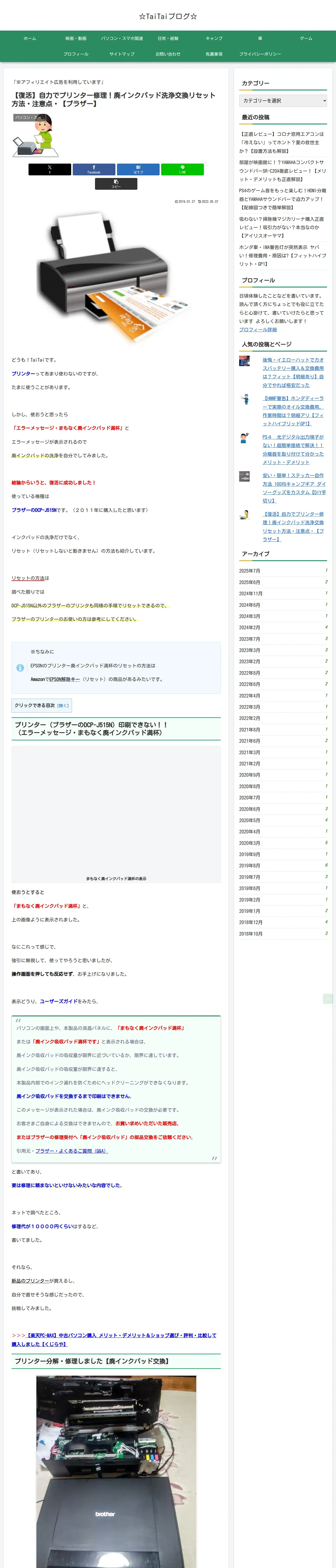Open the 2021年8月 archive
Image resolution: width=336 pixels, height=1568 pixels.
tap(283, 730)
